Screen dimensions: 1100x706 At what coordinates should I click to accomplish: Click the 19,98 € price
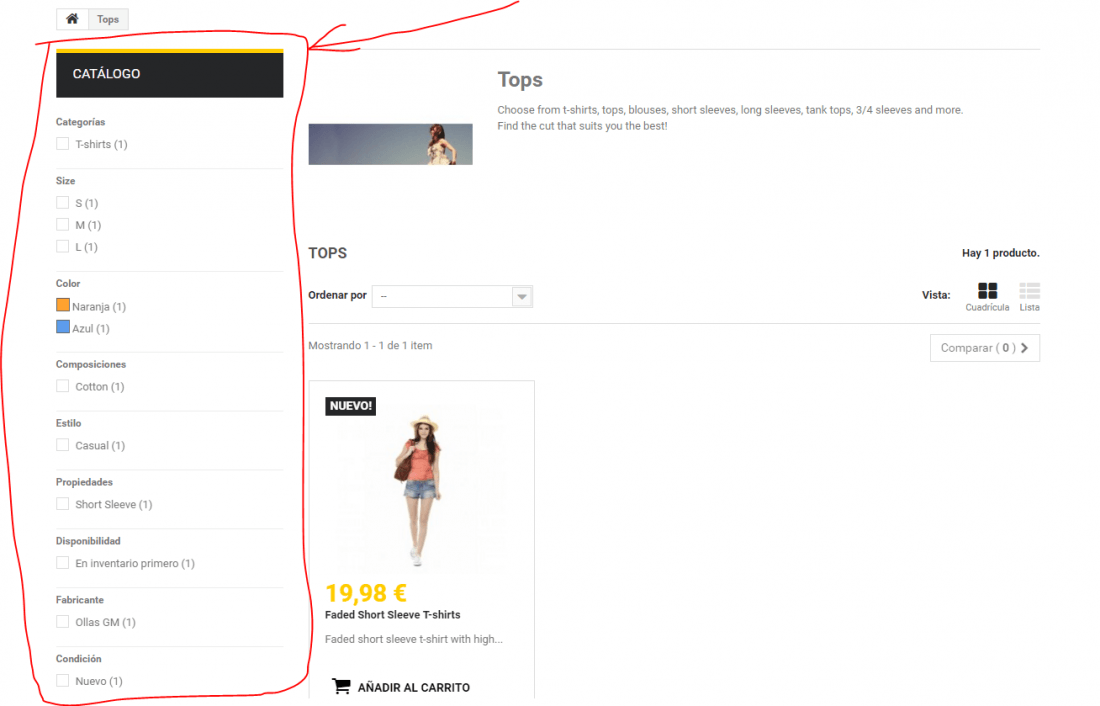tap(365, 593)
